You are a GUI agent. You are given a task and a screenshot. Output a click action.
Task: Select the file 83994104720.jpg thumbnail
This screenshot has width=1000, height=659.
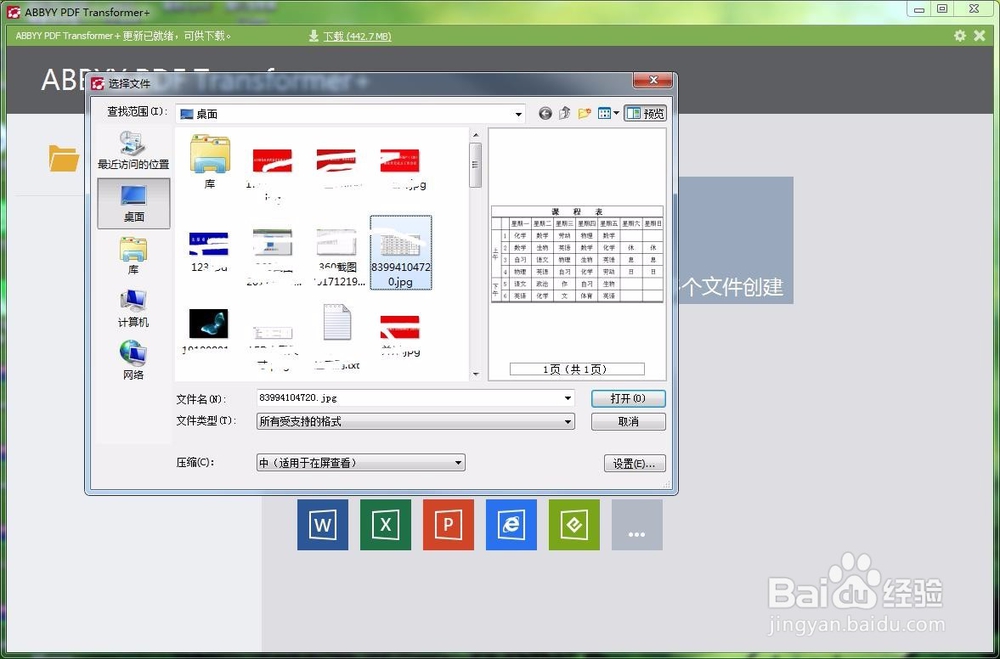click(x=401, y=253)
